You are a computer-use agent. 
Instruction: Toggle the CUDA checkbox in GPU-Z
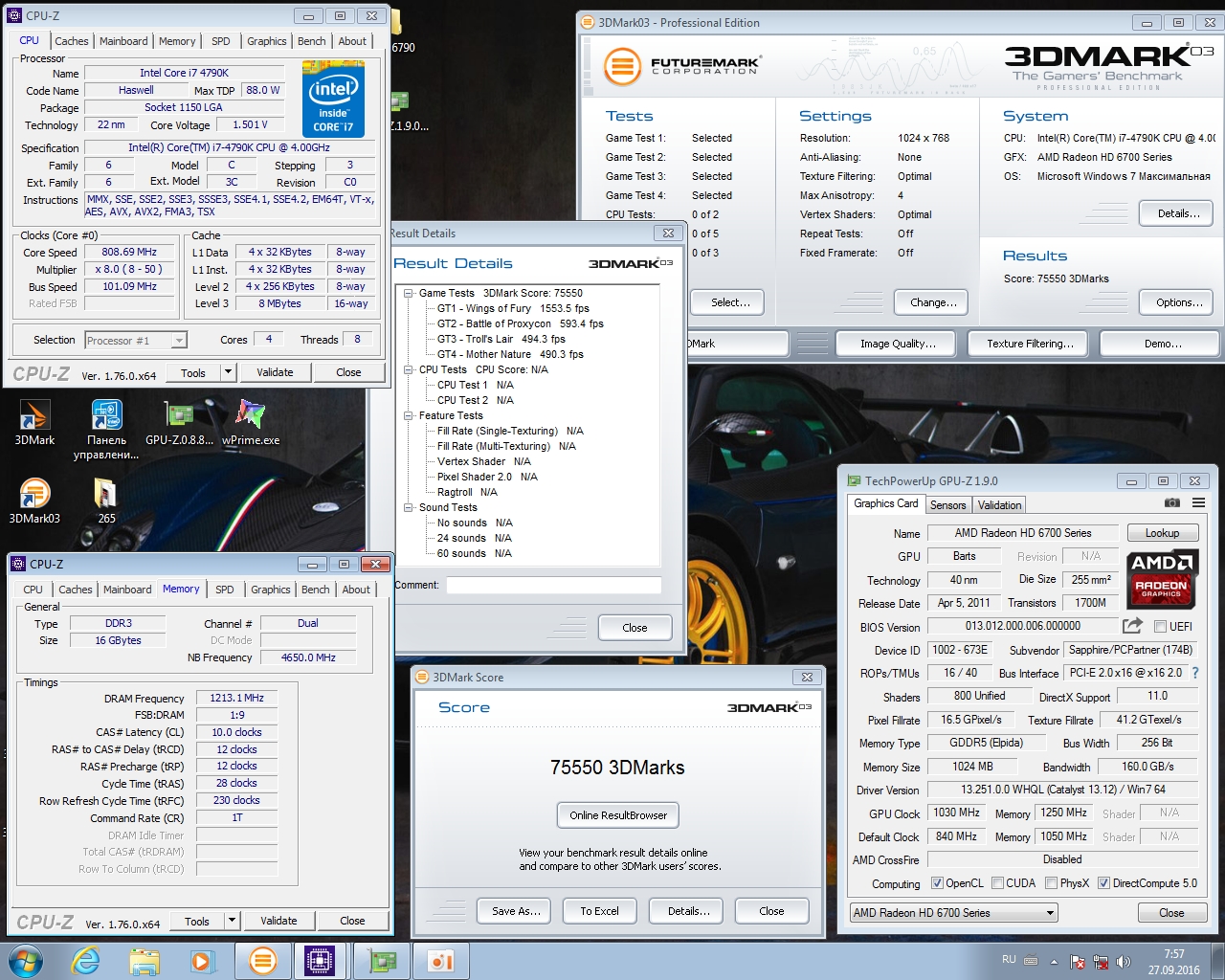coord(997,883)
